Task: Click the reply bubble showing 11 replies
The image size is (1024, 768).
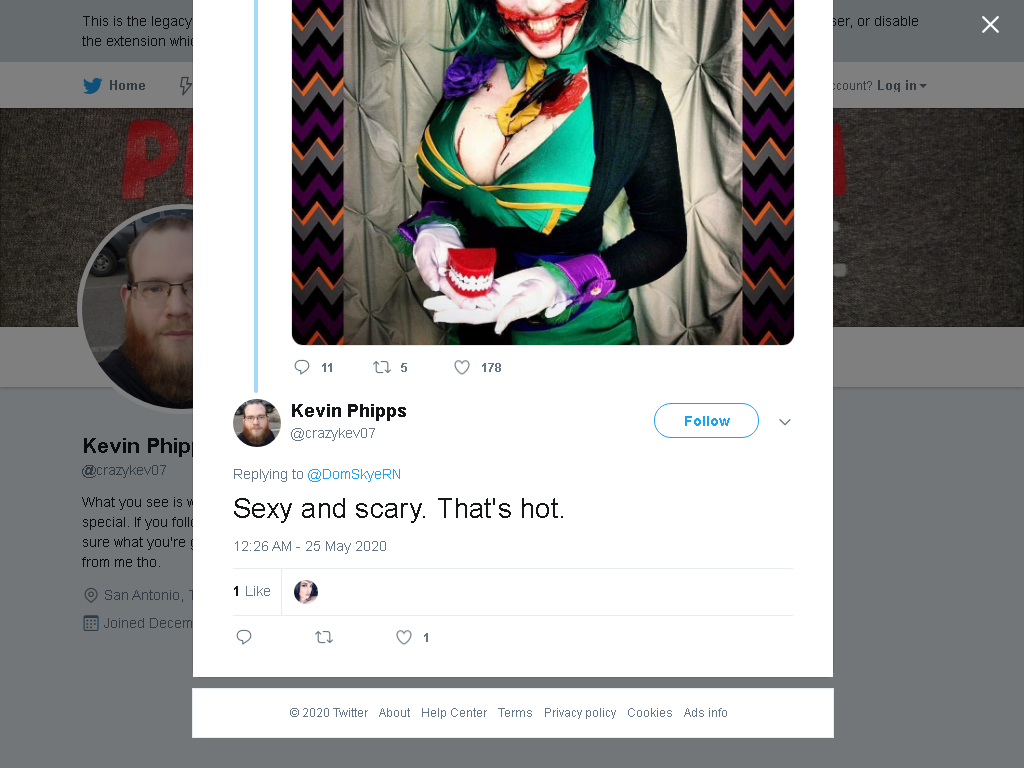Action: click(x=302, y=367)
